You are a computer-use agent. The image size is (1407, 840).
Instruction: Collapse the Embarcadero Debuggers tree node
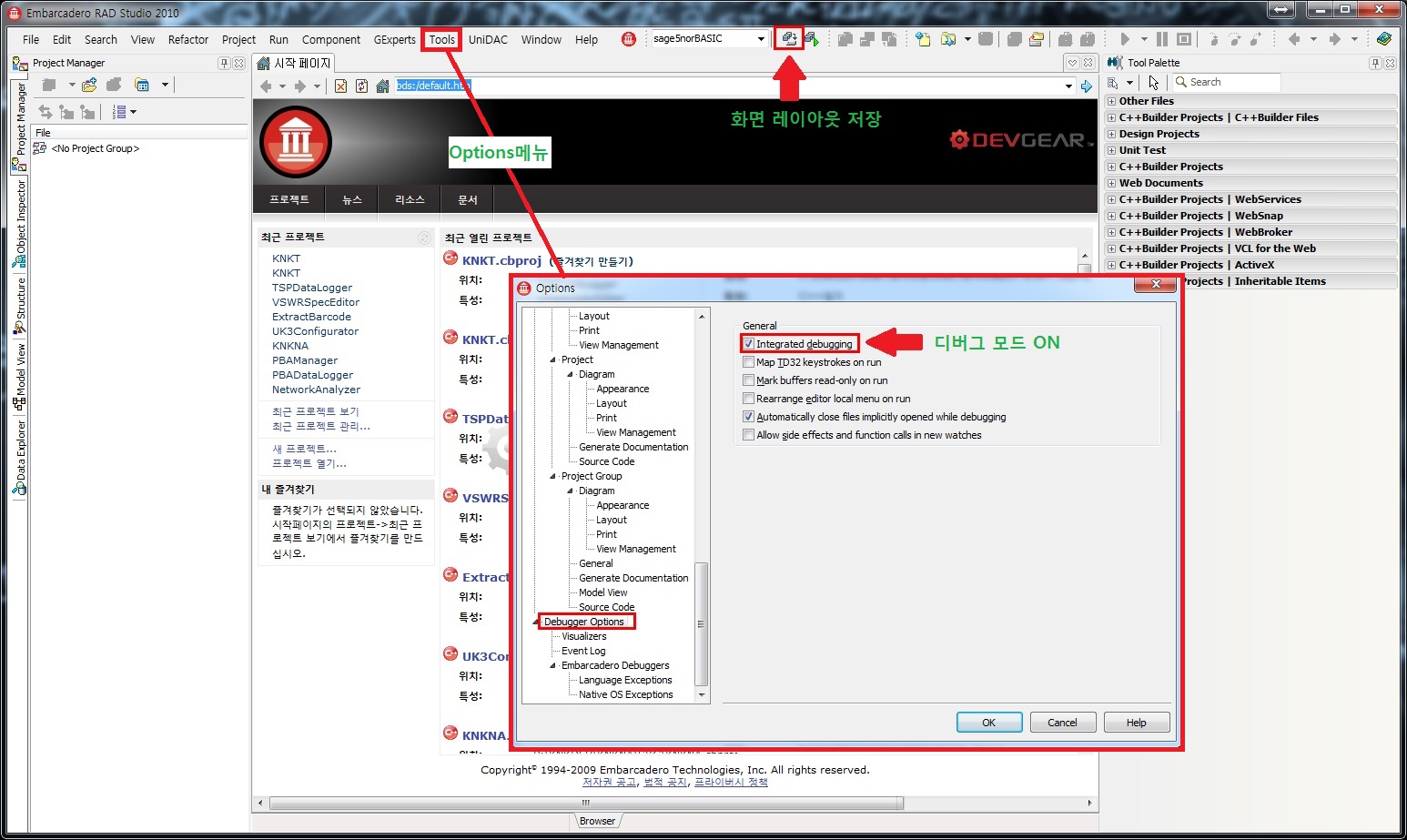[553, 665]
